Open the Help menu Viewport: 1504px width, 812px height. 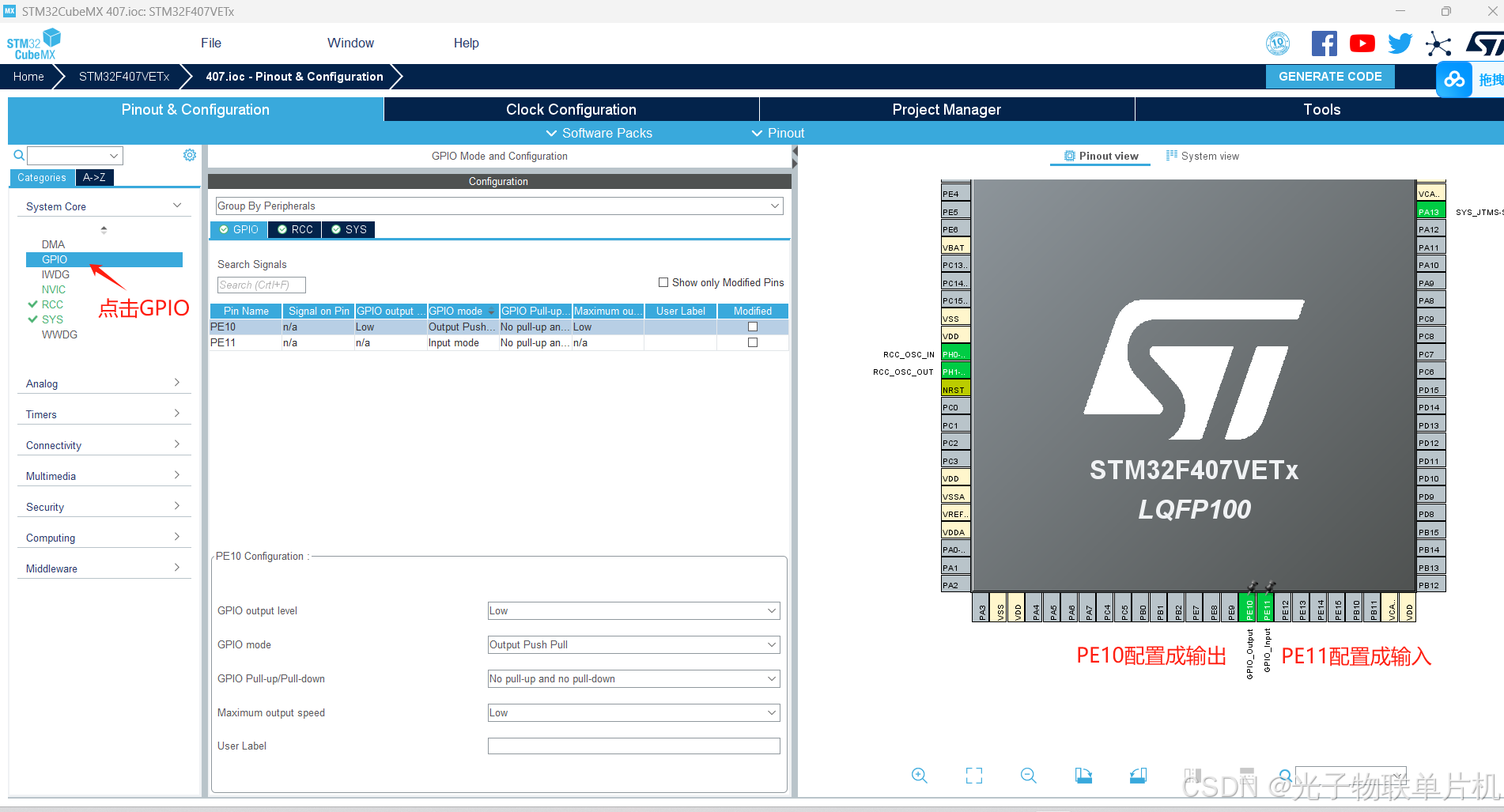[466, 43]
